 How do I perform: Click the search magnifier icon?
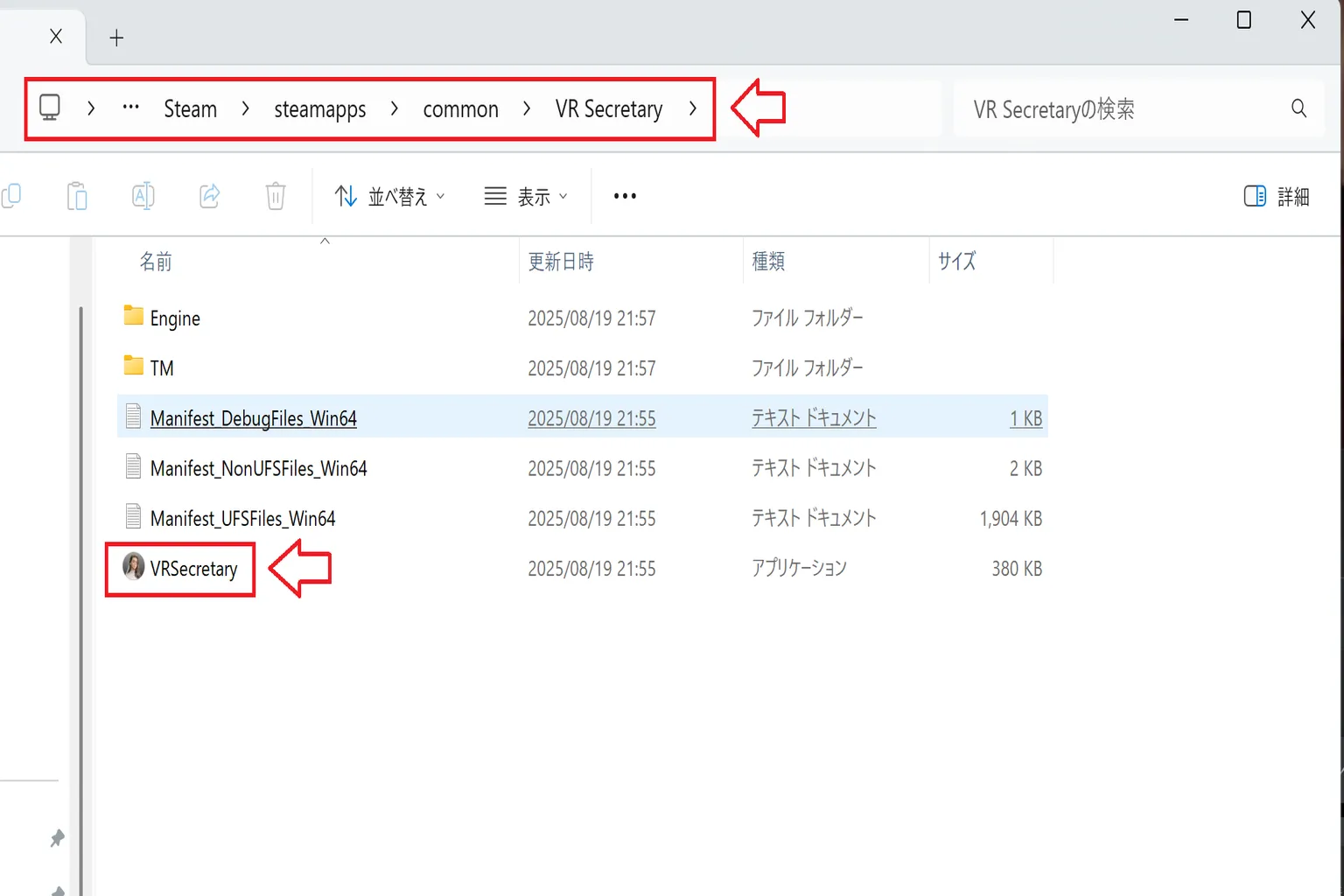tap(1298, 108)
